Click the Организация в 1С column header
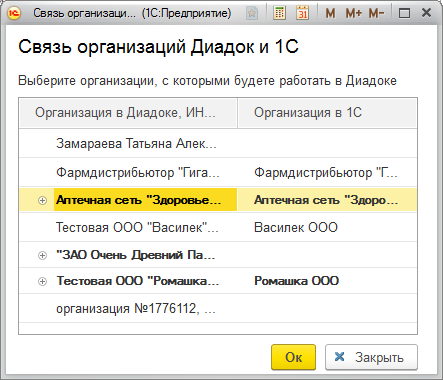 [327, 113]
